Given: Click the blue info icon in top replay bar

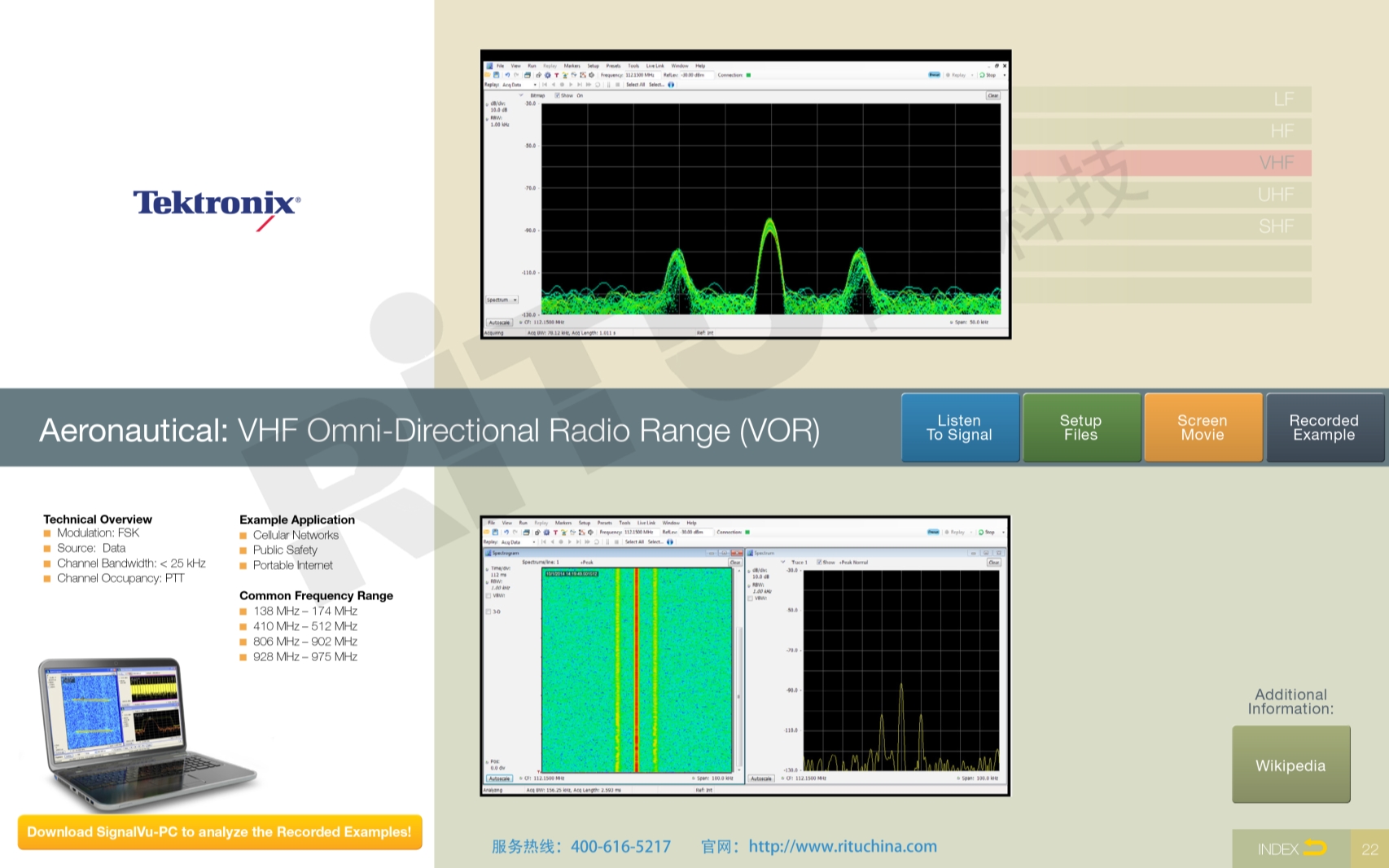Looking at the screenshot, I should (x=671, y=85).
